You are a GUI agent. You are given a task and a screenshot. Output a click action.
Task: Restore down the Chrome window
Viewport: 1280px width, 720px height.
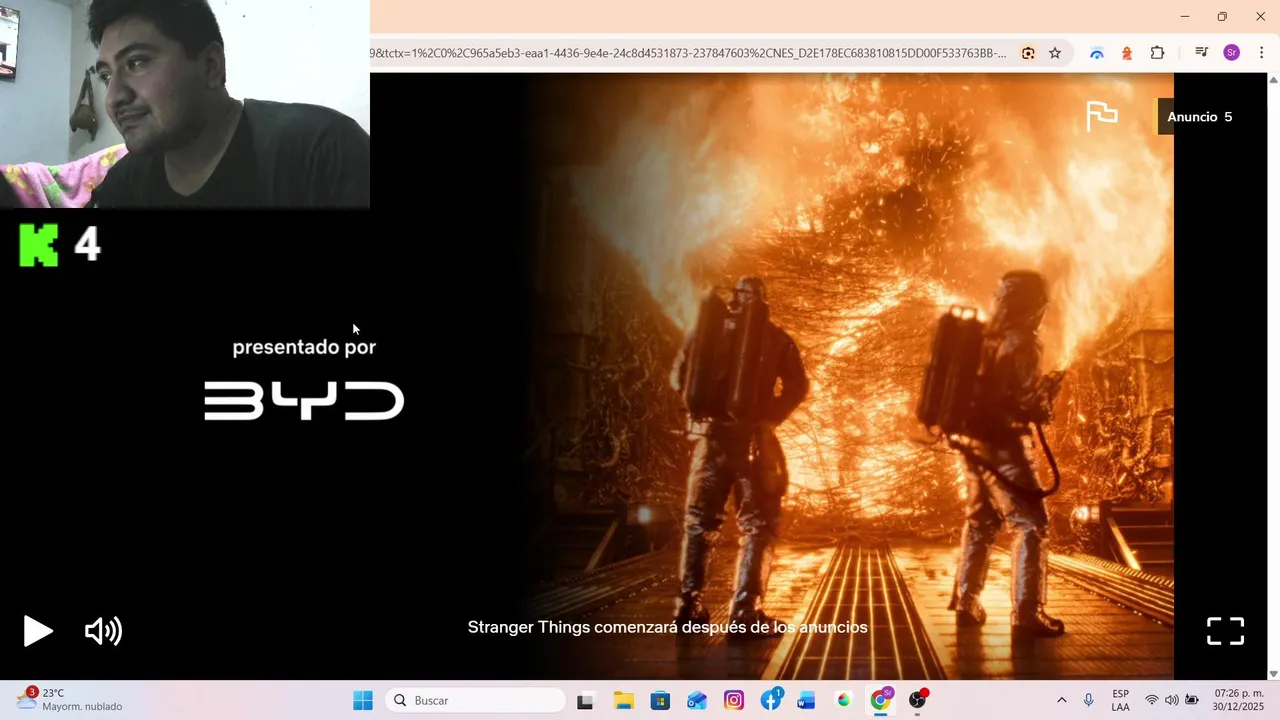click(1222, 17)
